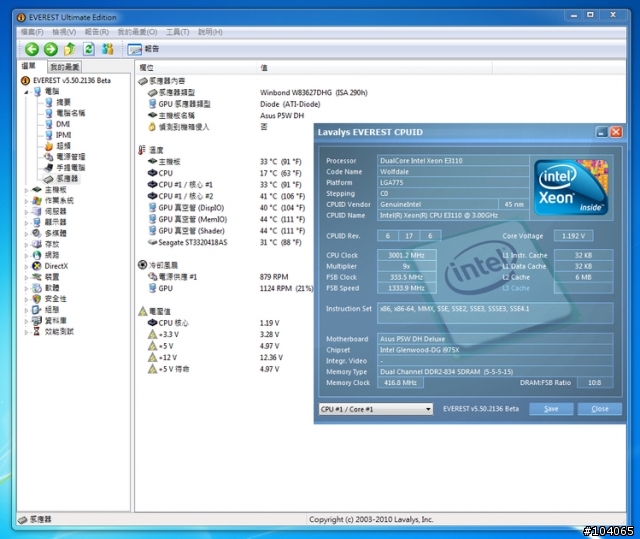The height and width of the screenshot is (539, 640).
Task: Click the 欄位 column header
Action: 196,68
